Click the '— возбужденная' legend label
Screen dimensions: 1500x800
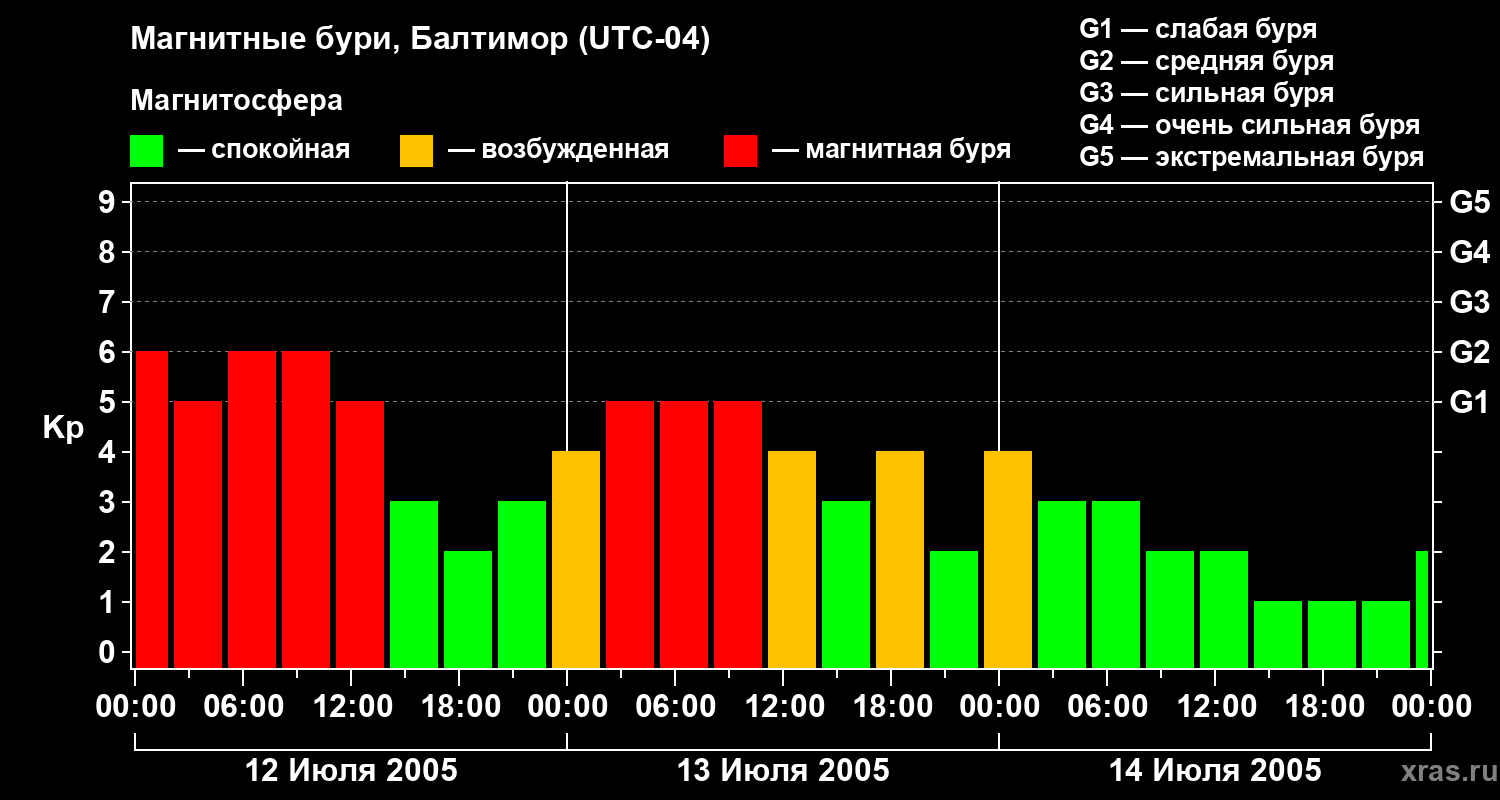558,151
